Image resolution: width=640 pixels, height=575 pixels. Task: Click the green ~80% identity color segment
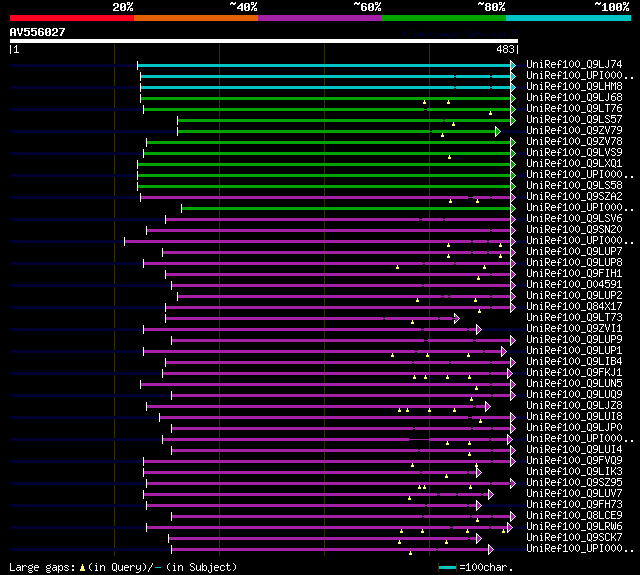pos(444,18)
